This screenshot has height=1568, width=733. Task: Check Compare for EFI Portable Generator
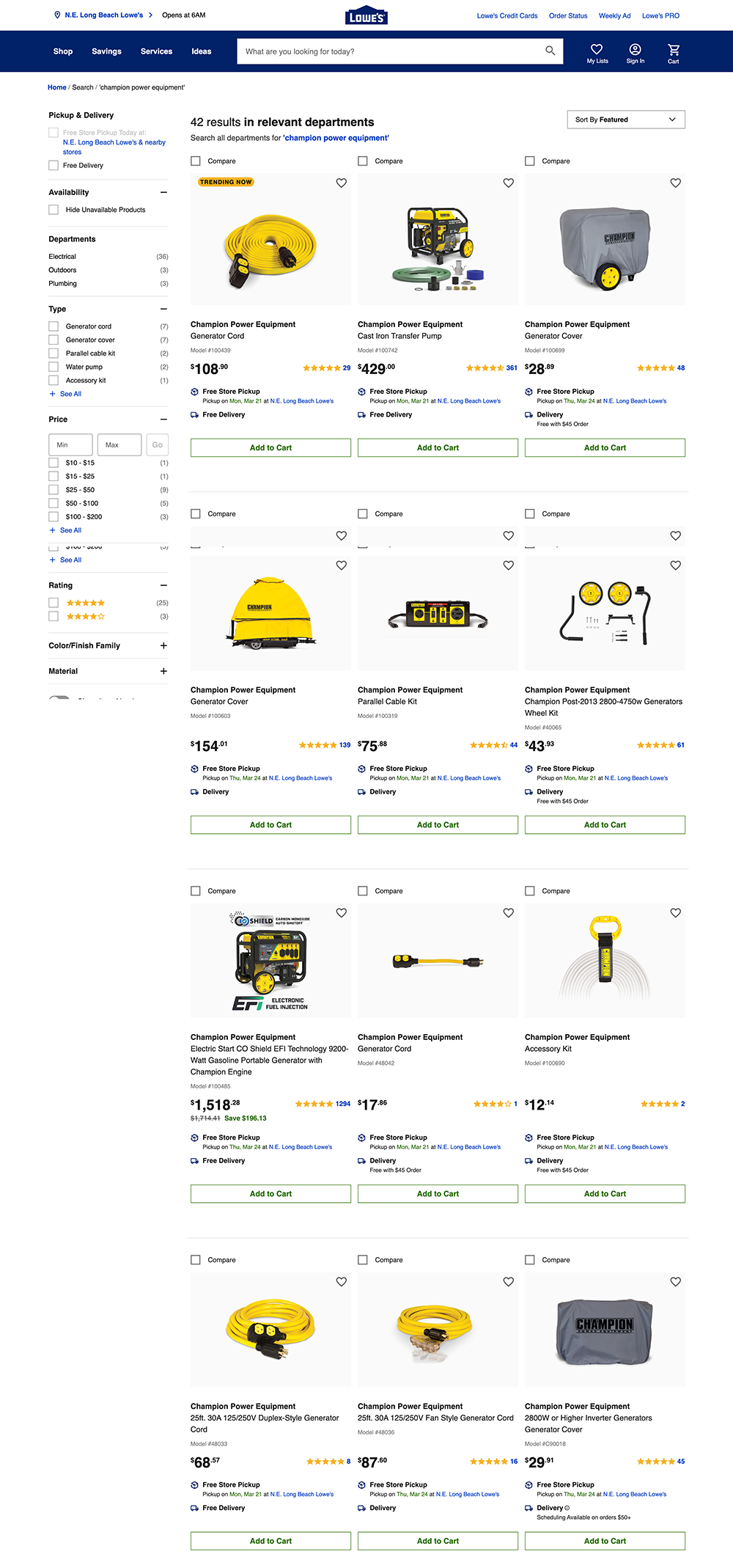coord(196,891)
